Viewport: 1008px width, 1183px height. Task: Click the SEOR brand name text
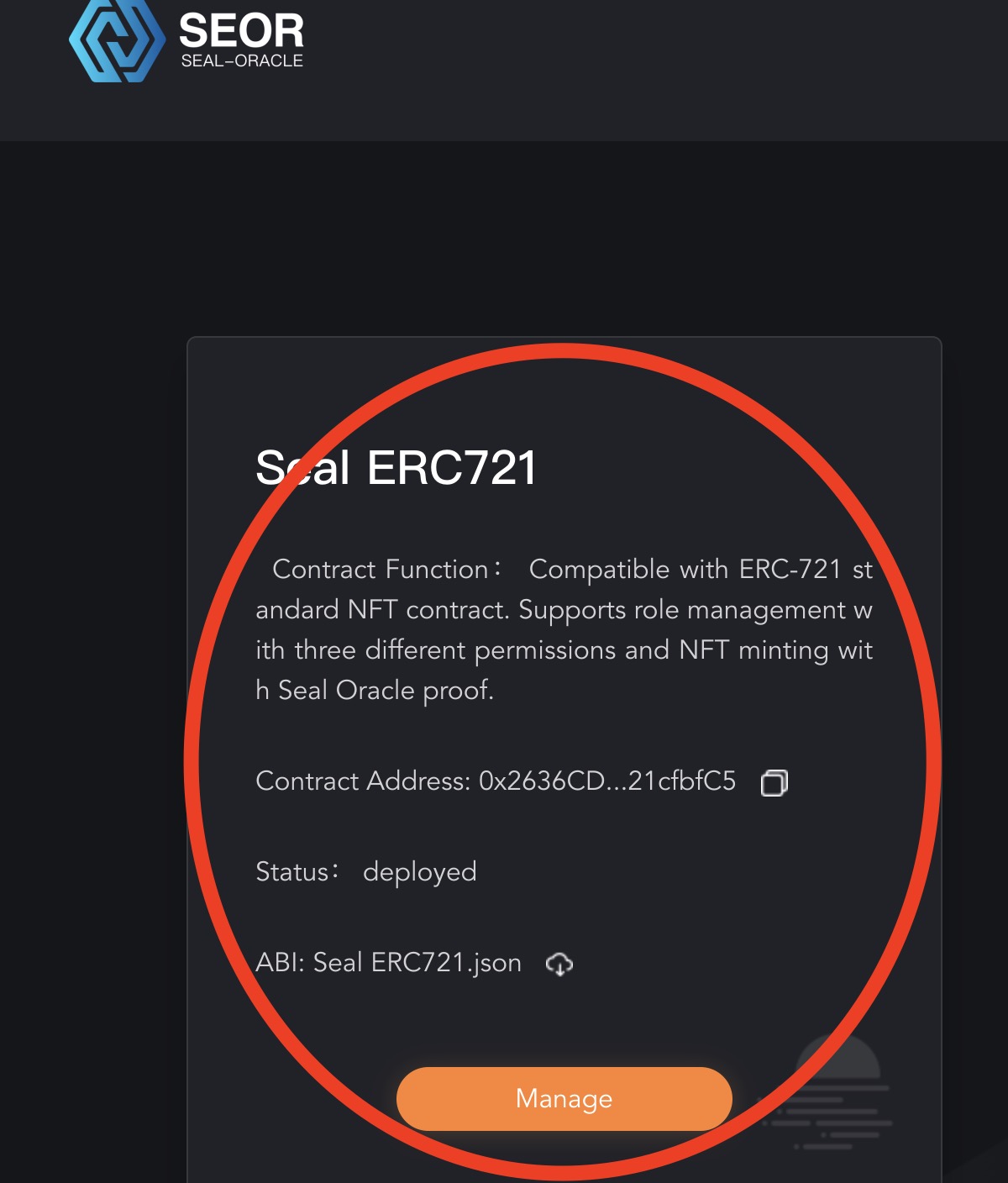pos(241,31)
